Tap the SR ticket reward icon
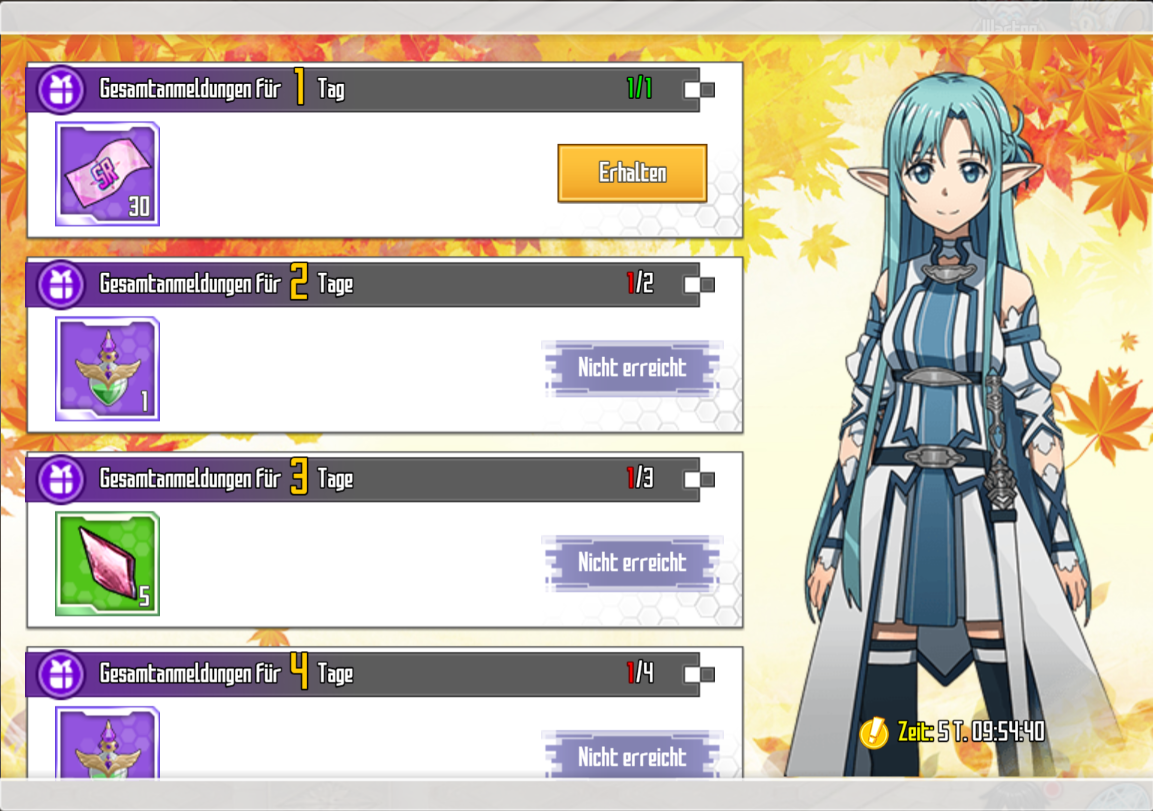1153x811 pixels. pyautogui.click(x=107, y=174)
